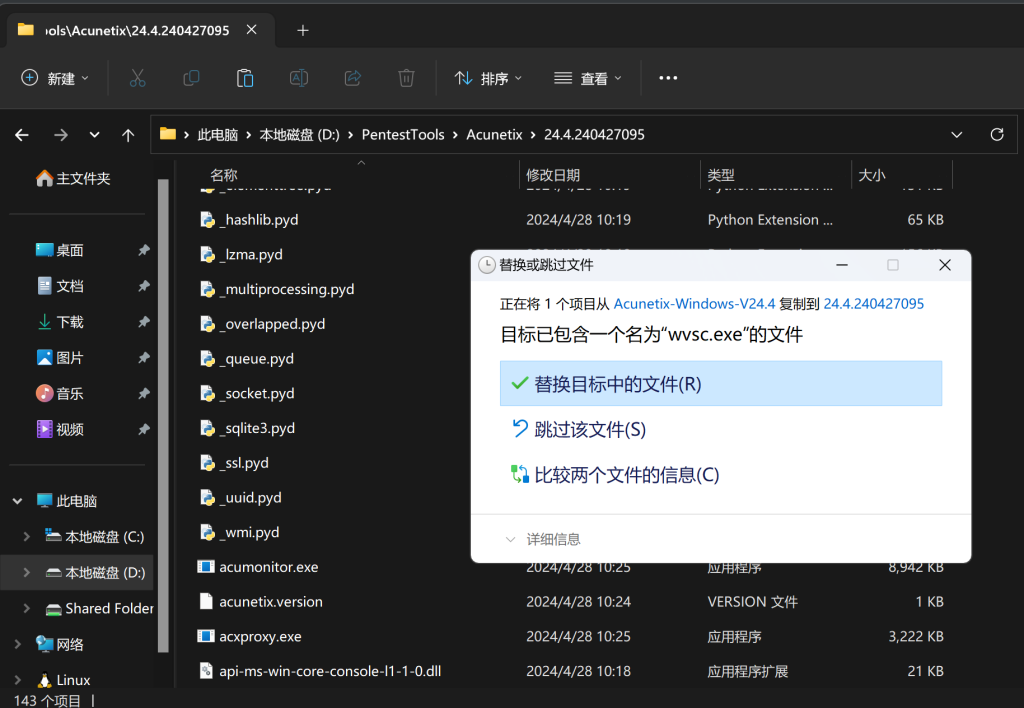1024x708 pixels.
Task: Cut the selection using the scissors icon
Action: click(137, 77)
